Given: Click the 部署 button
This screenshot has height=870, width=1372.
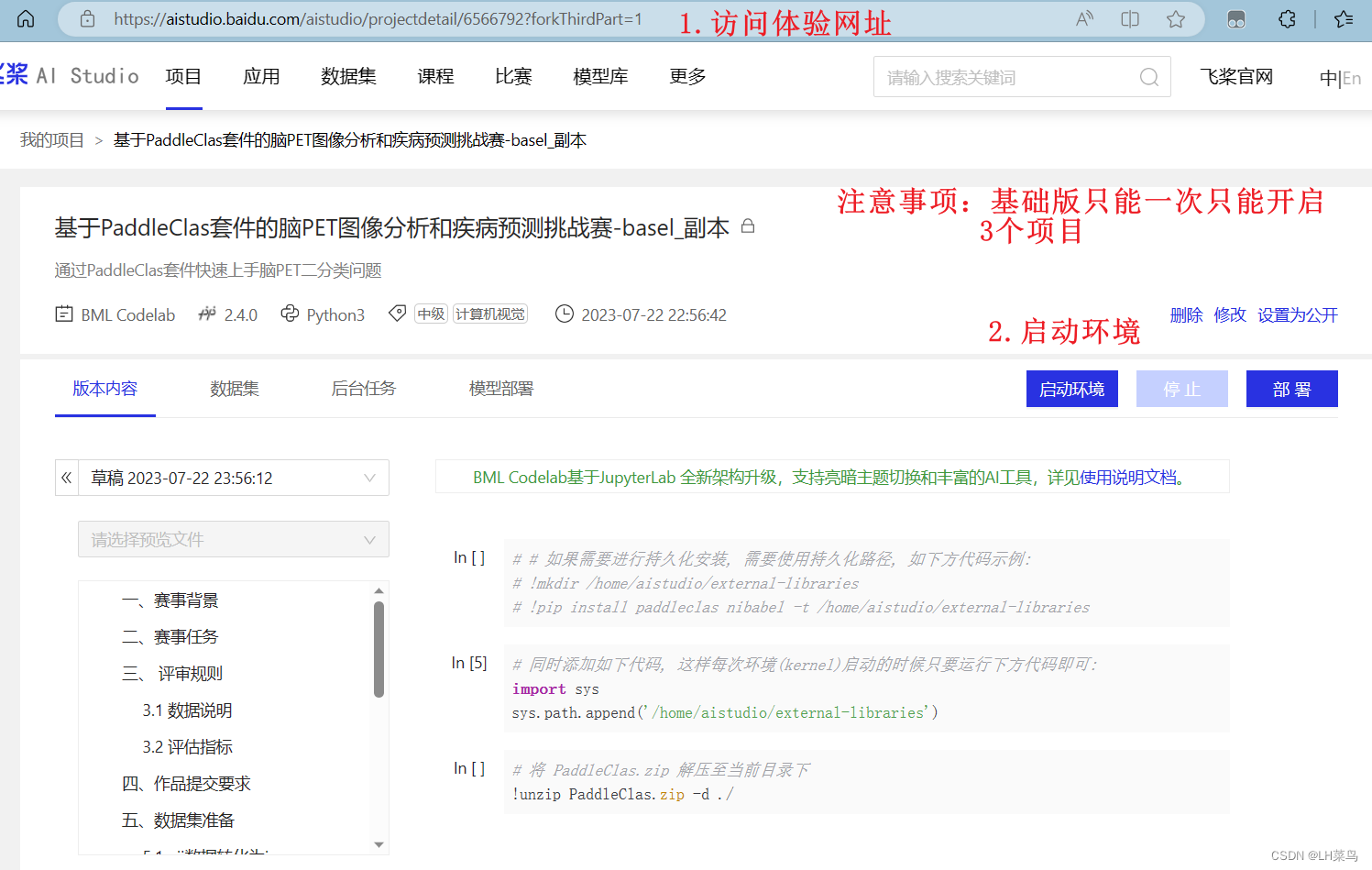Looking at the screenshot, I should click(1292, 389).
